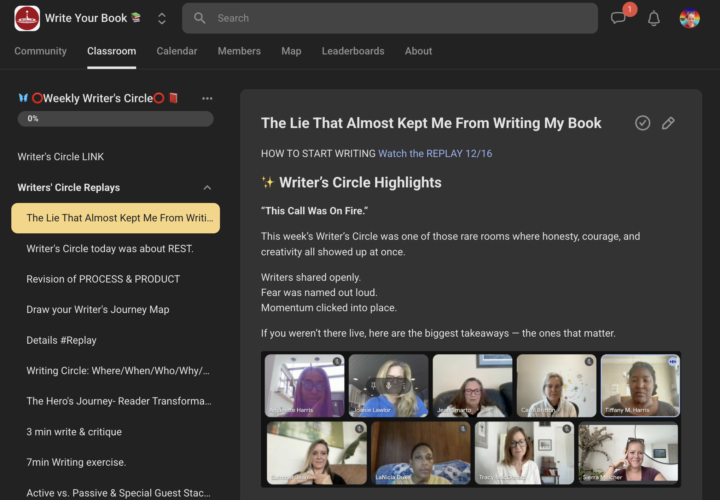Open 'Active vs. Passive & Special Guest' lesson

(x=118, y=493)
